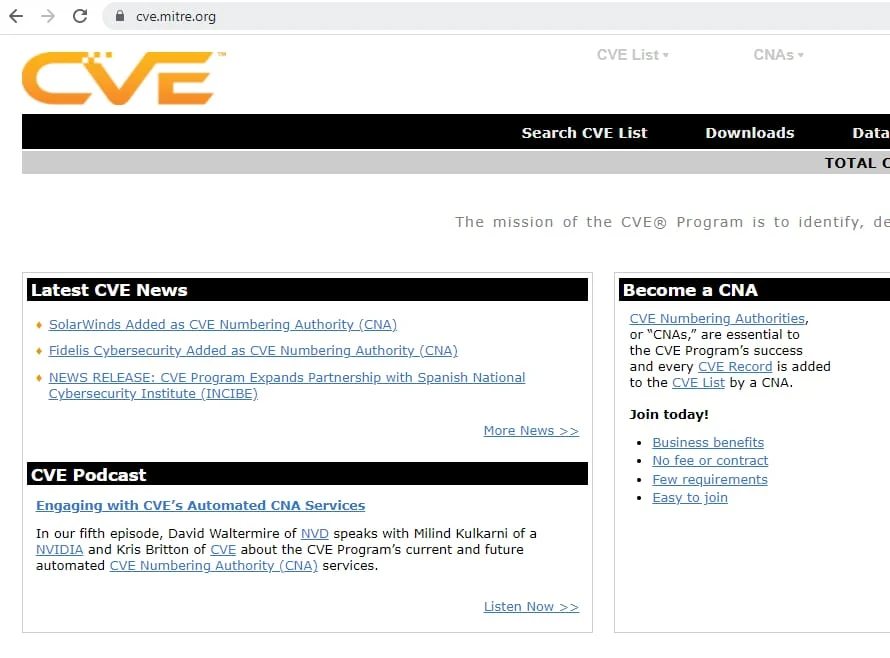Click the Join today! text

[669, 414]
